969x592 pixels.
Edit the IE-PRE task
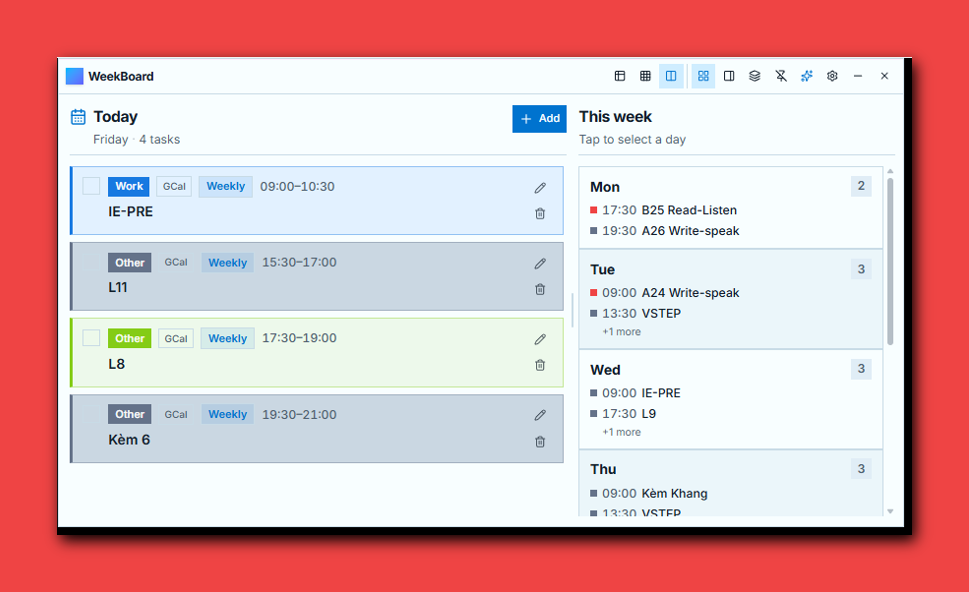[540, 188]
